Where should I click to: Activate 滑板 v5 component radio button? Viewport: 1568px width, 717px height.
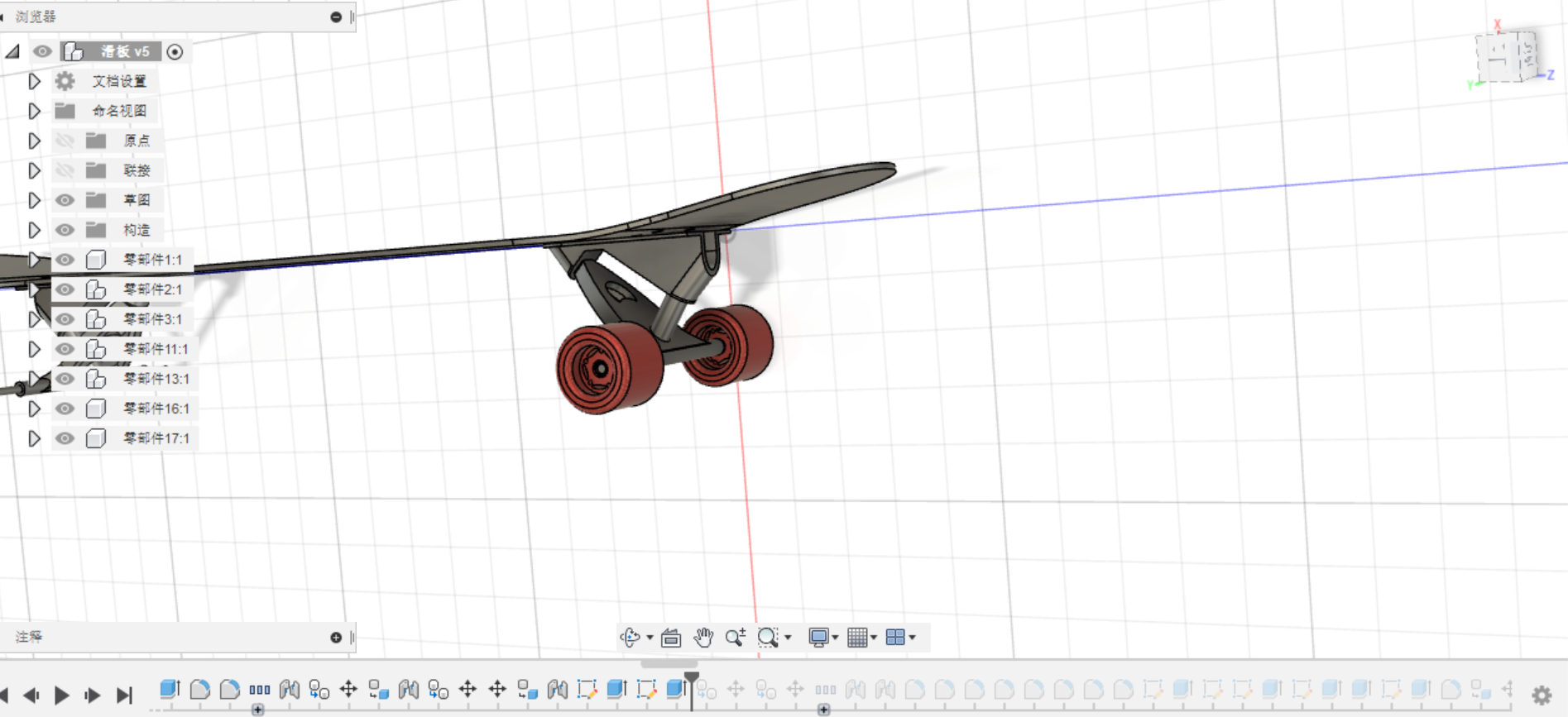coord(175,51)
